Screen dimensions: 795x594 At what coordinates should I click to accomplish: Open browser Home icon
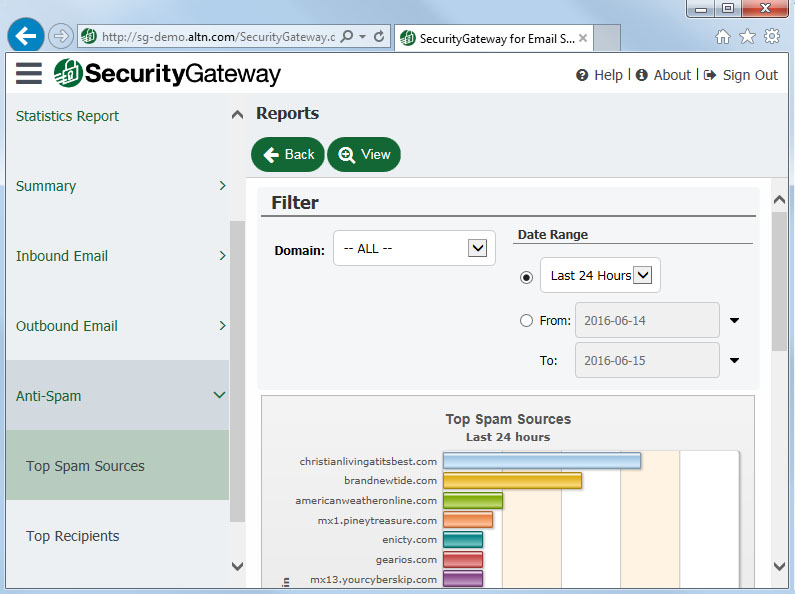click(723, 37)
